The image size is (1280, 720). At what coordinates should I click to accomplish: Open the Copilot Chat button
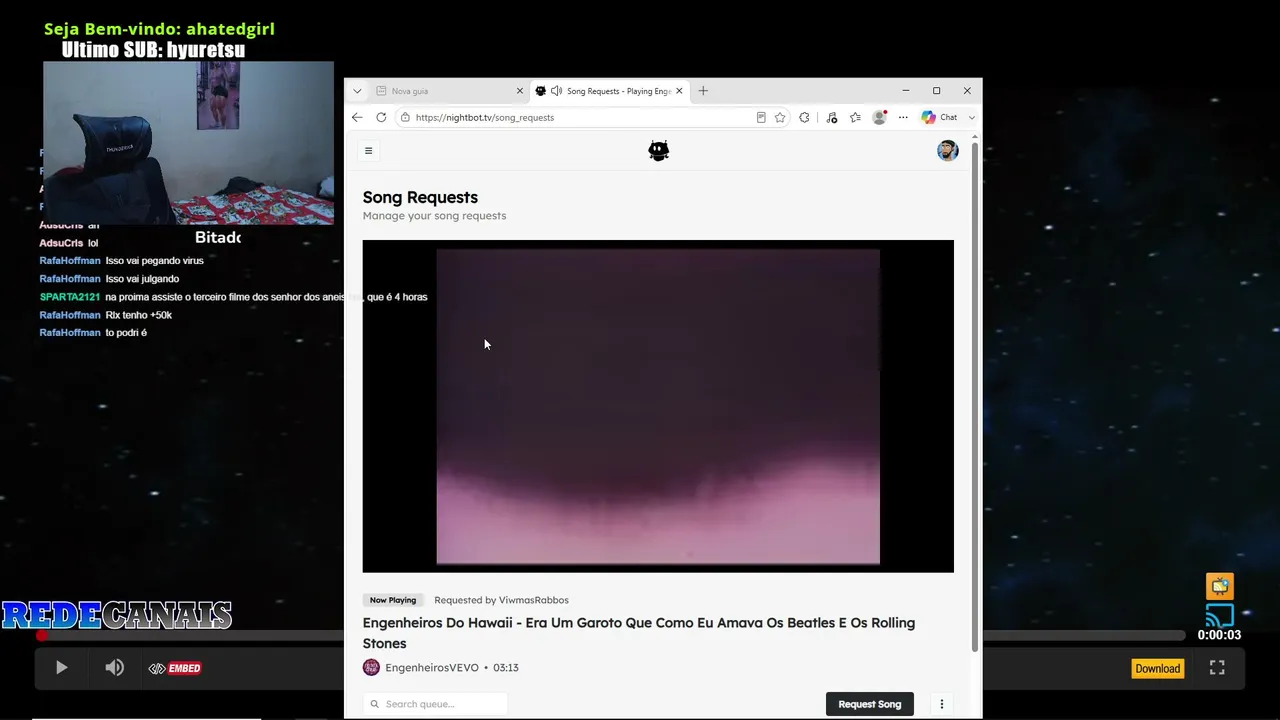tap(939, 117)
